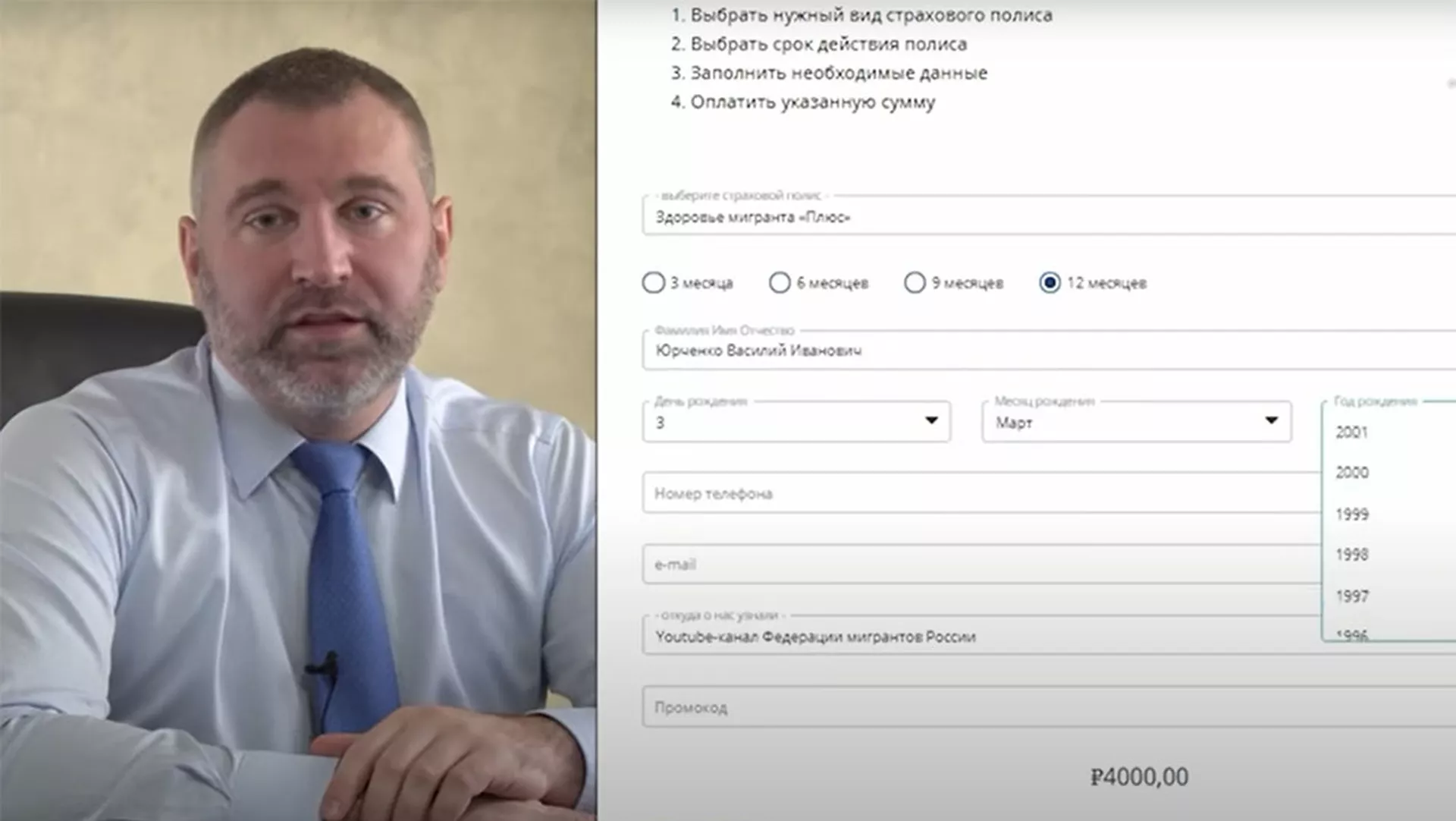Open the insurance policy type dropdown
This screenshot has height=821, width=1456.
click(1049, 216)
